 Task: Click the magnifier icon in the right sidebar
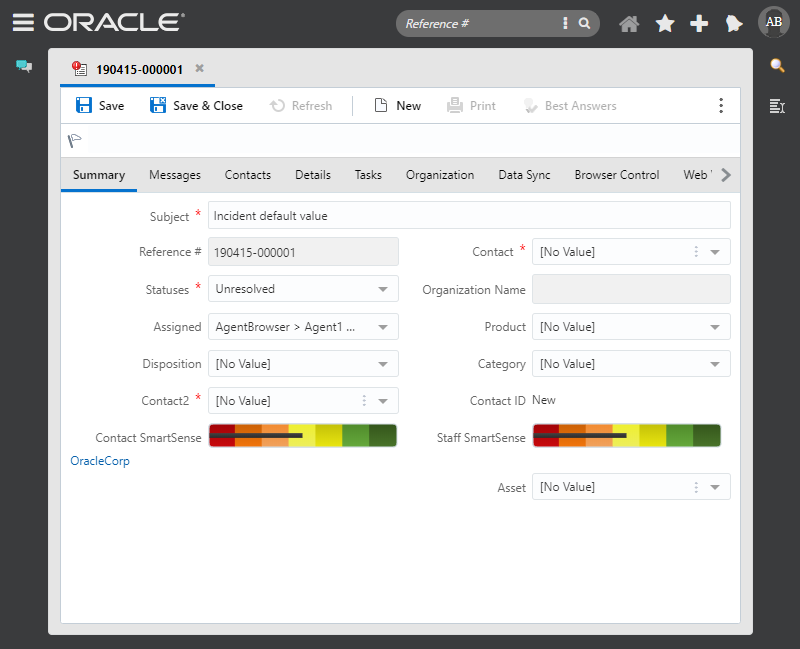(x=777, y=66)
